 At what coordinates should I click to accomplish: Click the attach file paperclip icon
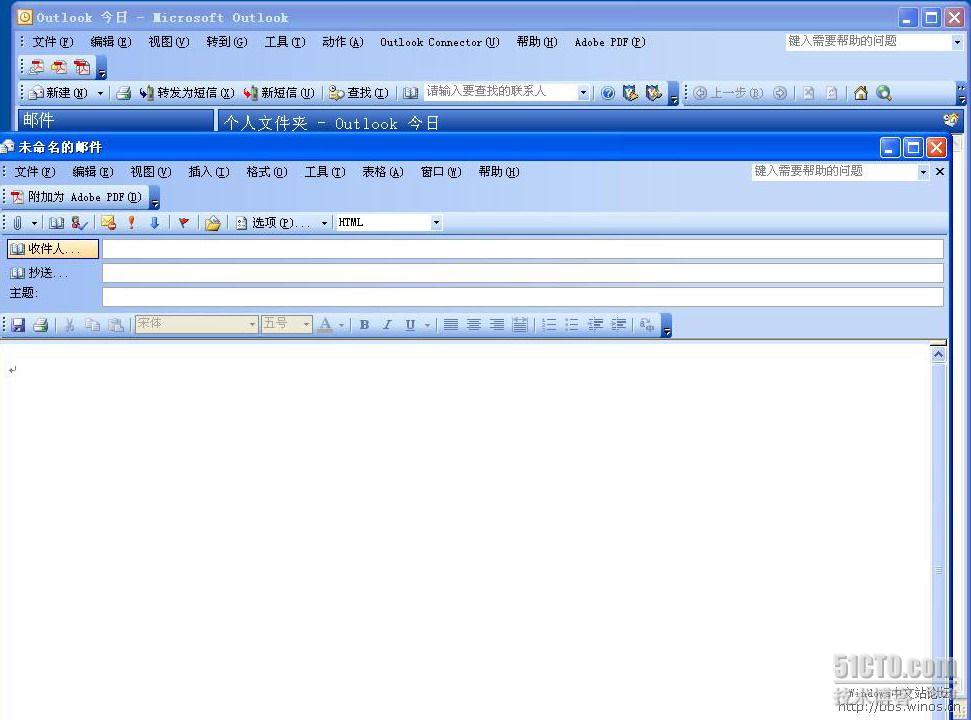(17, 223)
